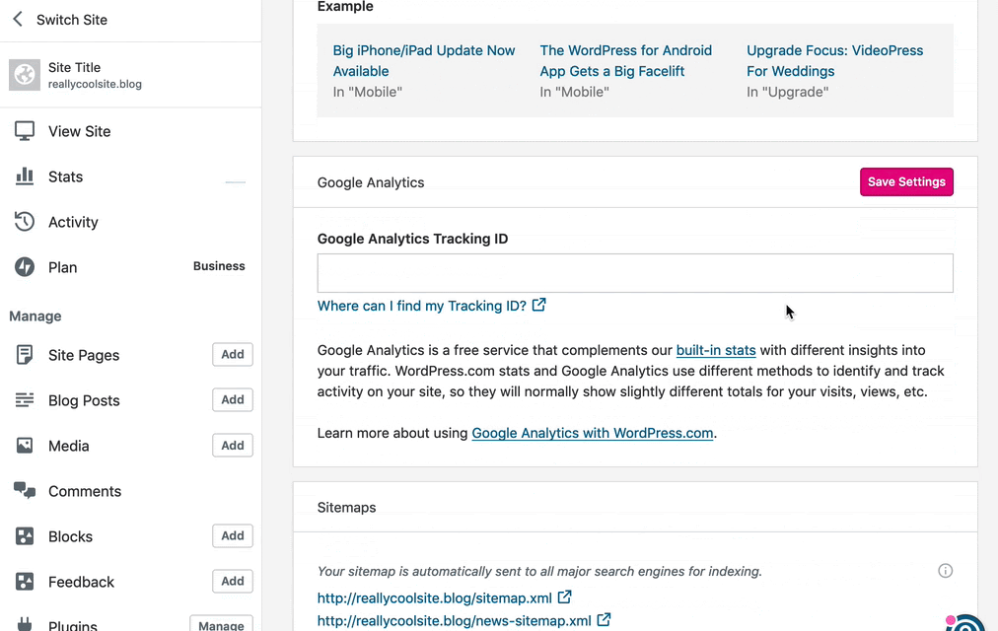Open 'Where can I find my Tracking ID?'
This screenshot has width=998, height=631.
coord(421,306)
